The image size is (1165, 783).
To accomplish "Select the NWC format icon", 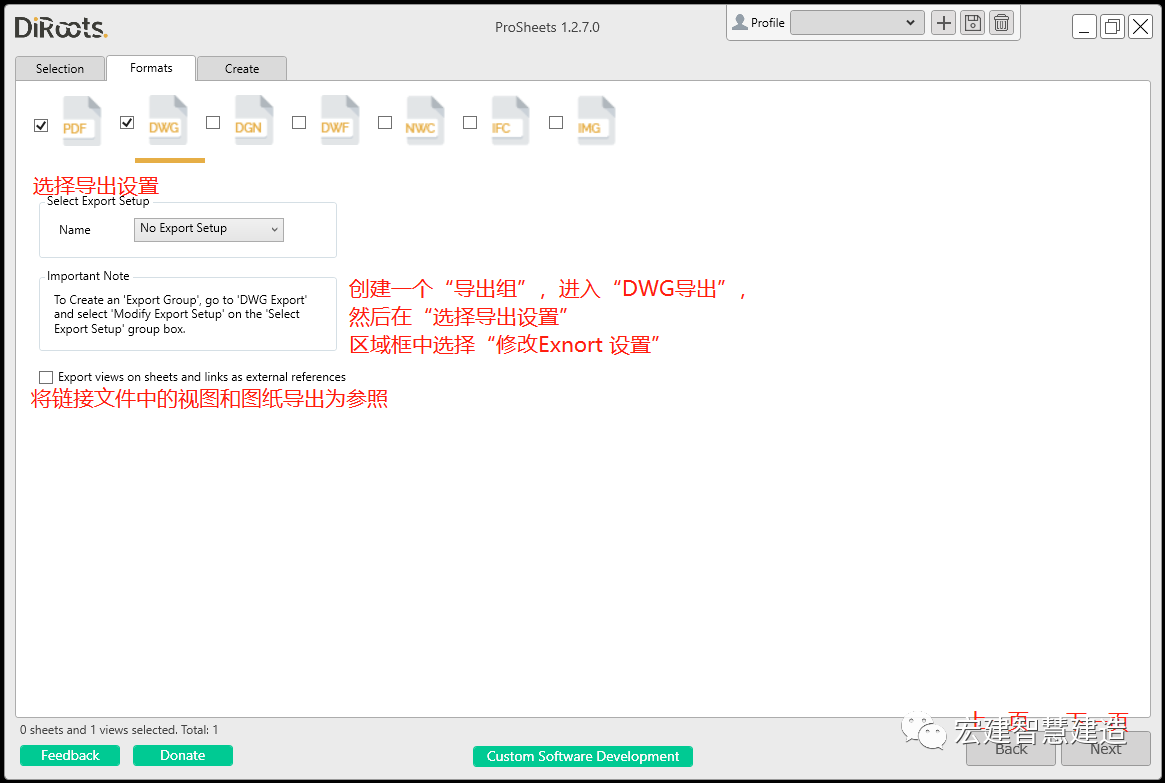I will 425,120.
